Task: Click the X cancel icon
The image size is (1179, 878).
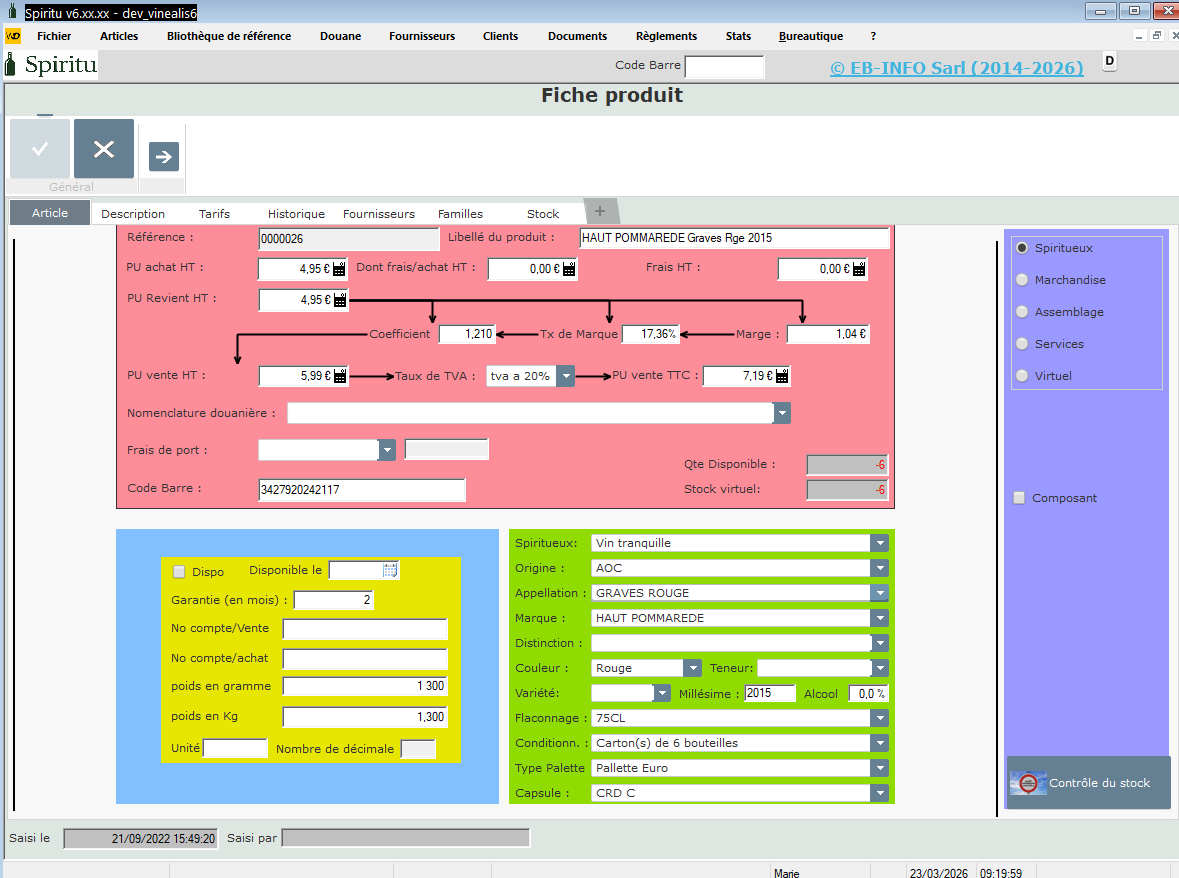Action: pos(103,149)
